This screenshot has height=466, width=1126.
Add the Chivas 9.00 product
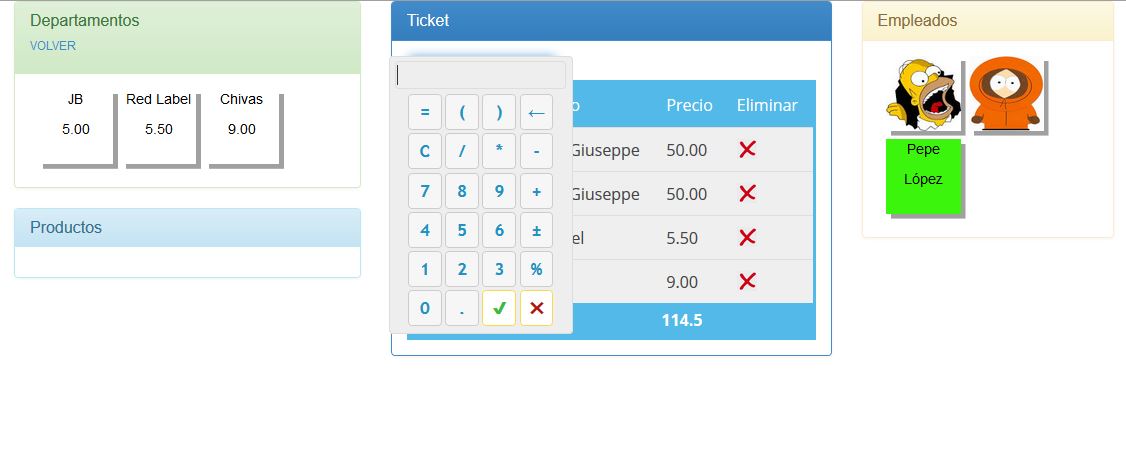[x=242, y=129]
